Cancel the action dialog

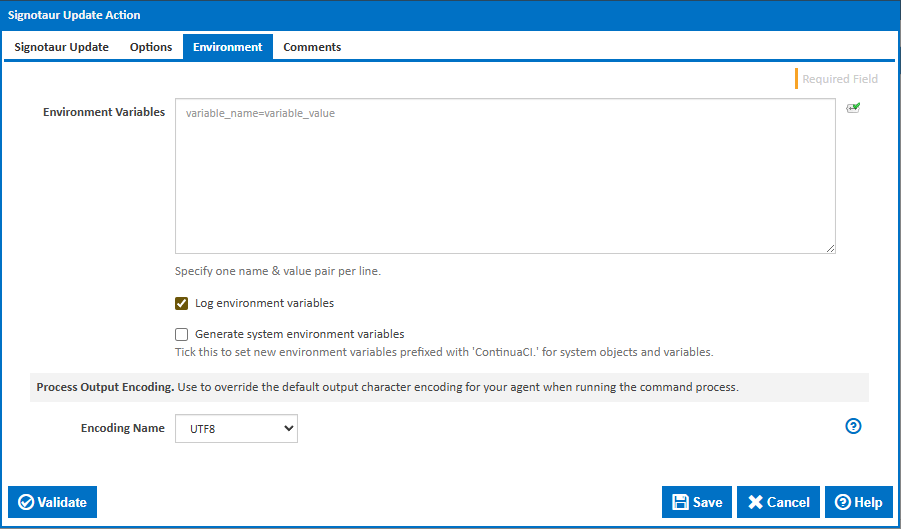779,502
